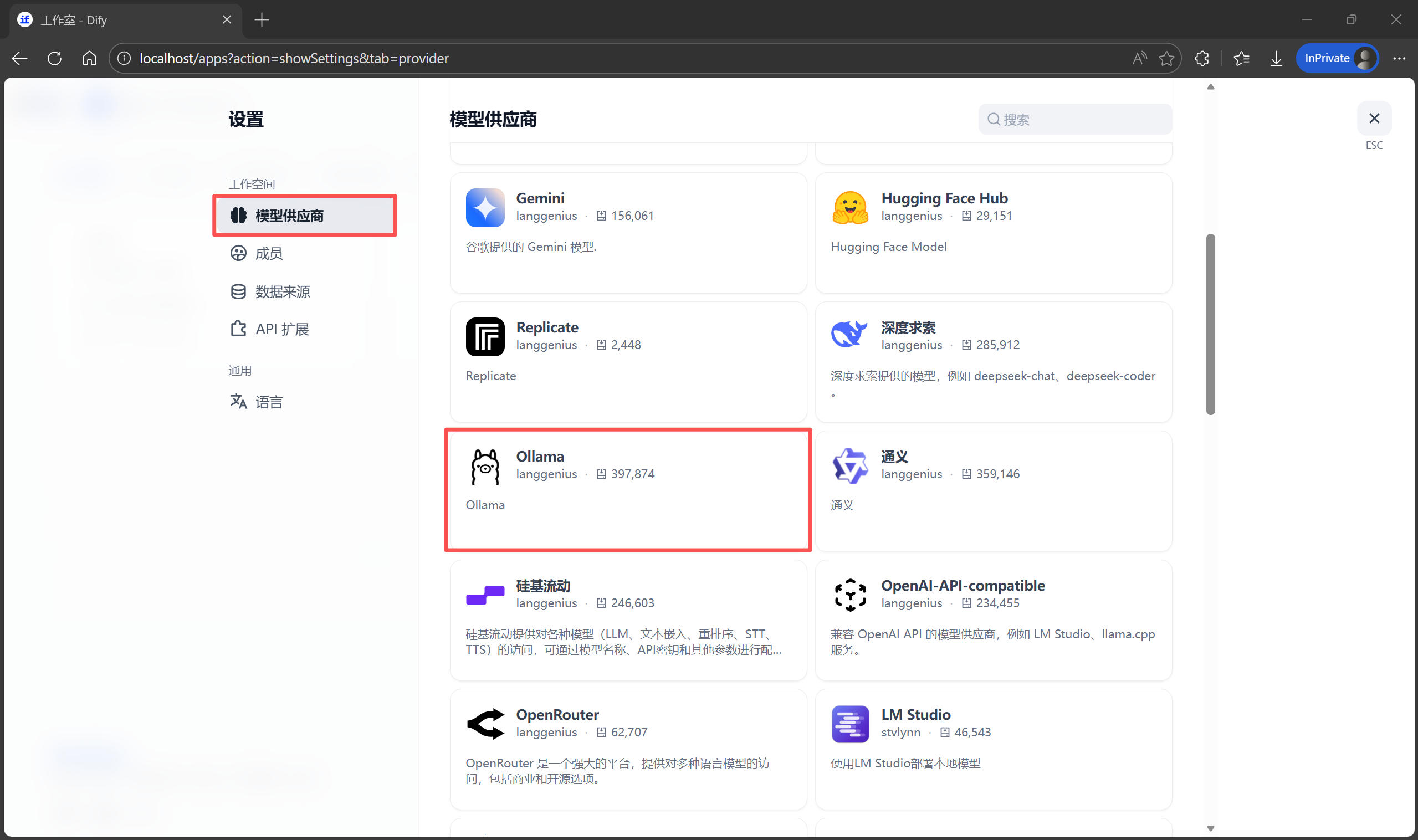
Task: Open the API 扩展 settings tab
Action: pyautogui.click(x=281, y=329)
